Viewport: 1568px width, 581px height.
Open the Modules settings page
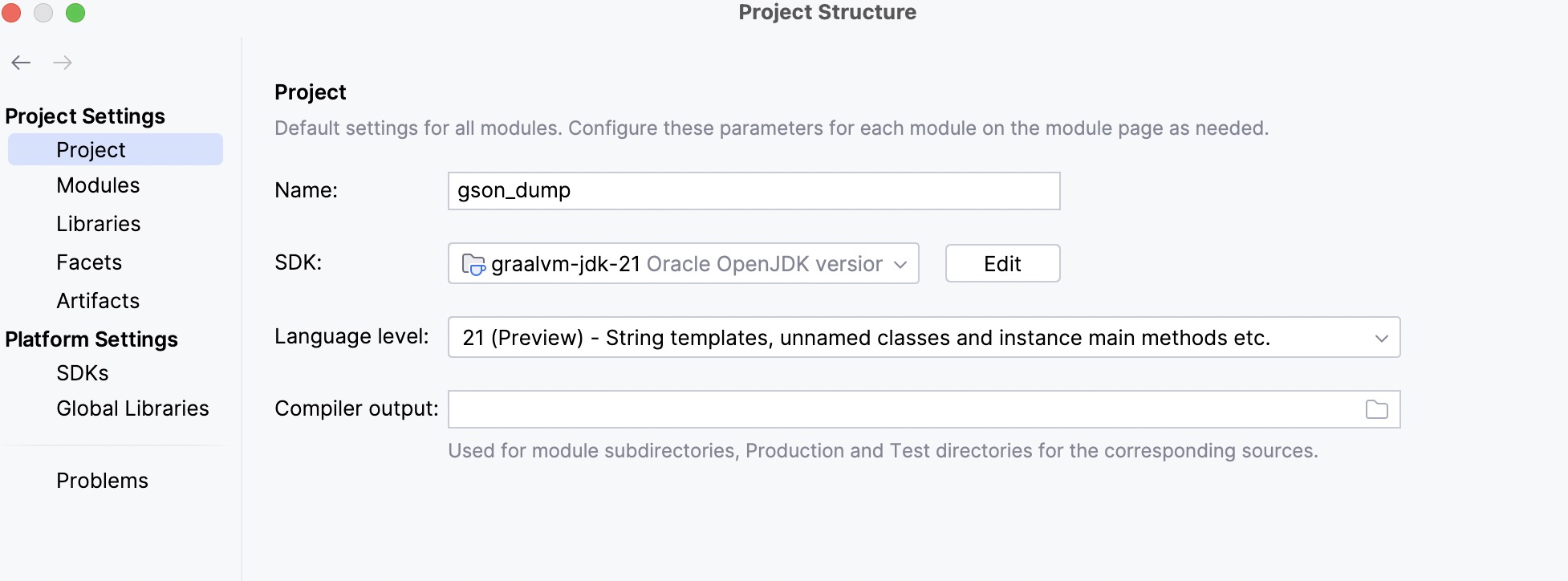coord(98,185)
